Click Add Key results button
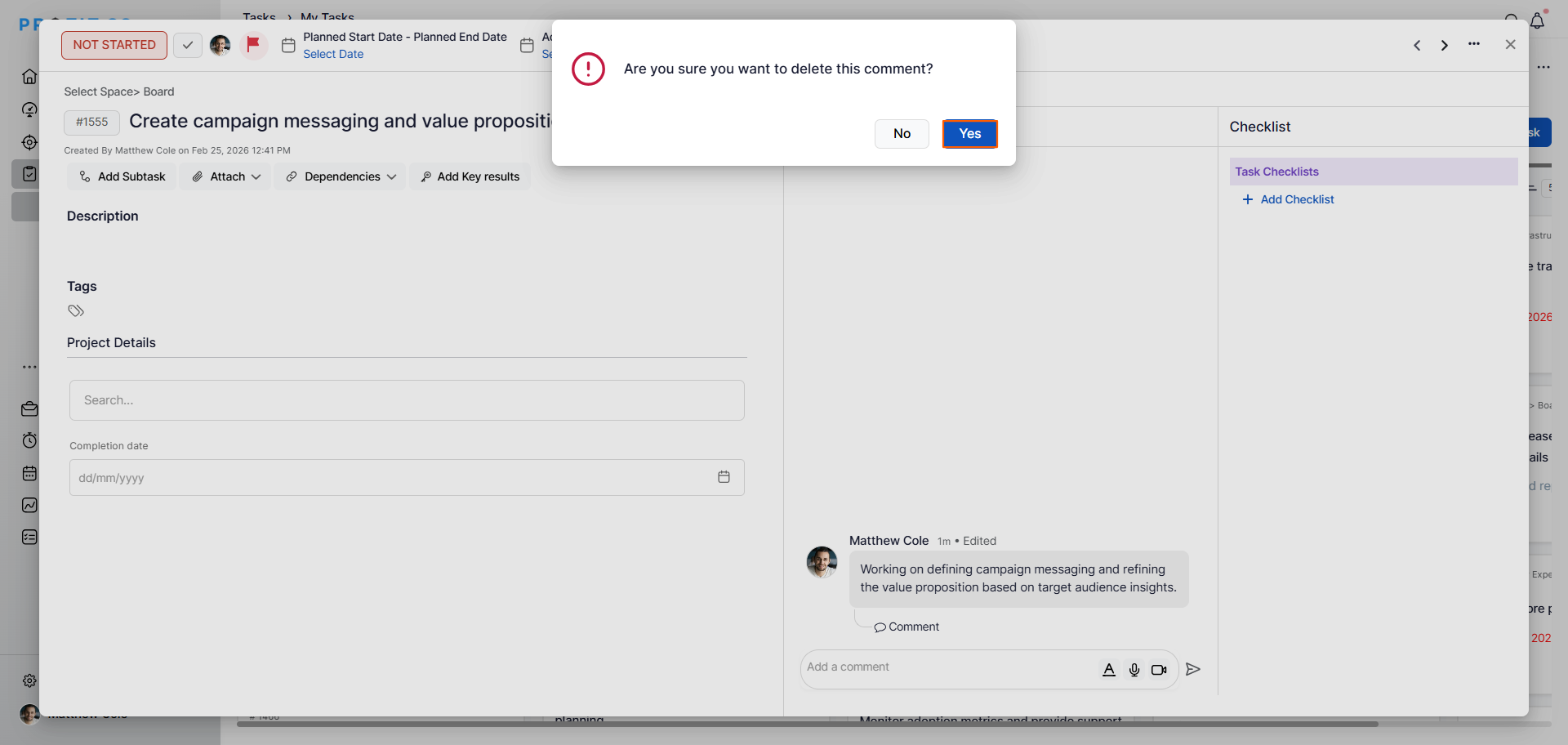Screen dimensions: 1568x745 [x=470, y=176]
